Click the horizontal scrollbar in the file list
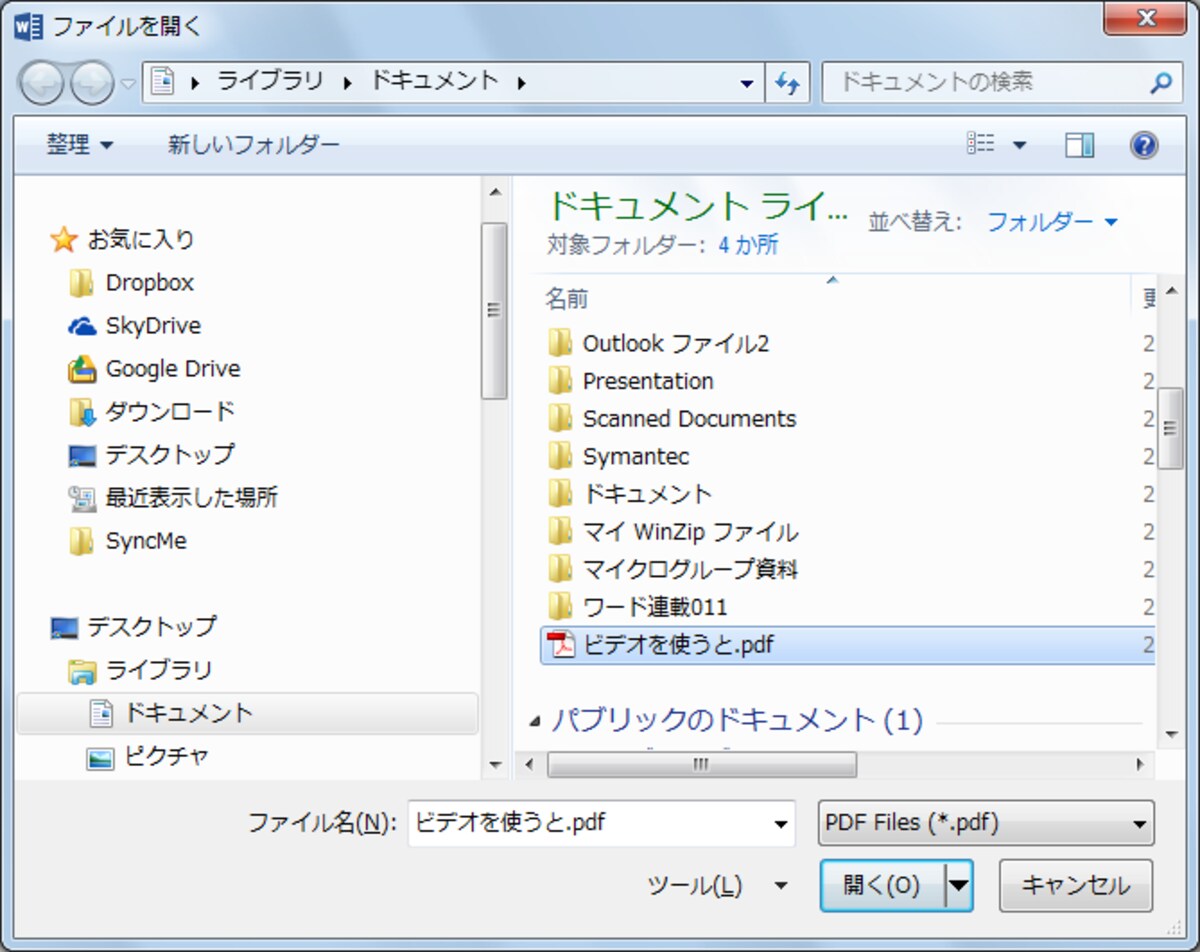Image resolution: width=1200 pixels, height=952 pixels. [x=702, y=765]
